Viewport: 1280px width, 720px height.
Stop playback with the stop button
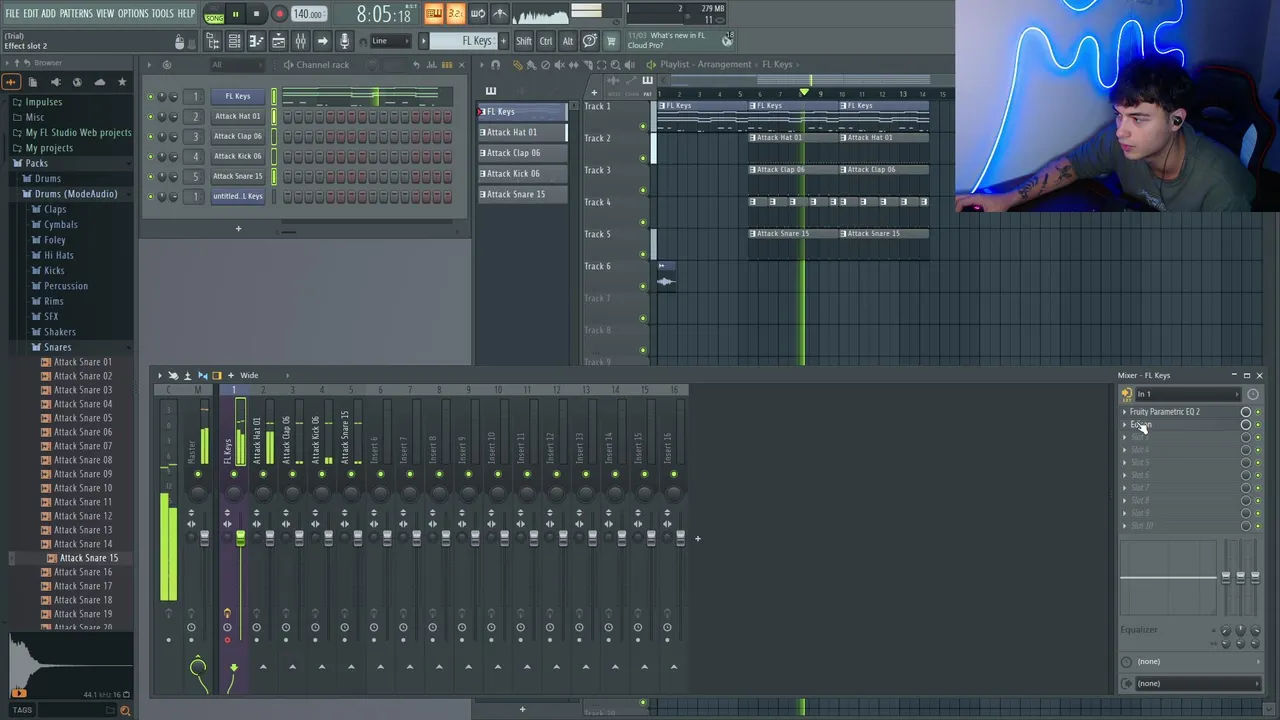[256, 14]
